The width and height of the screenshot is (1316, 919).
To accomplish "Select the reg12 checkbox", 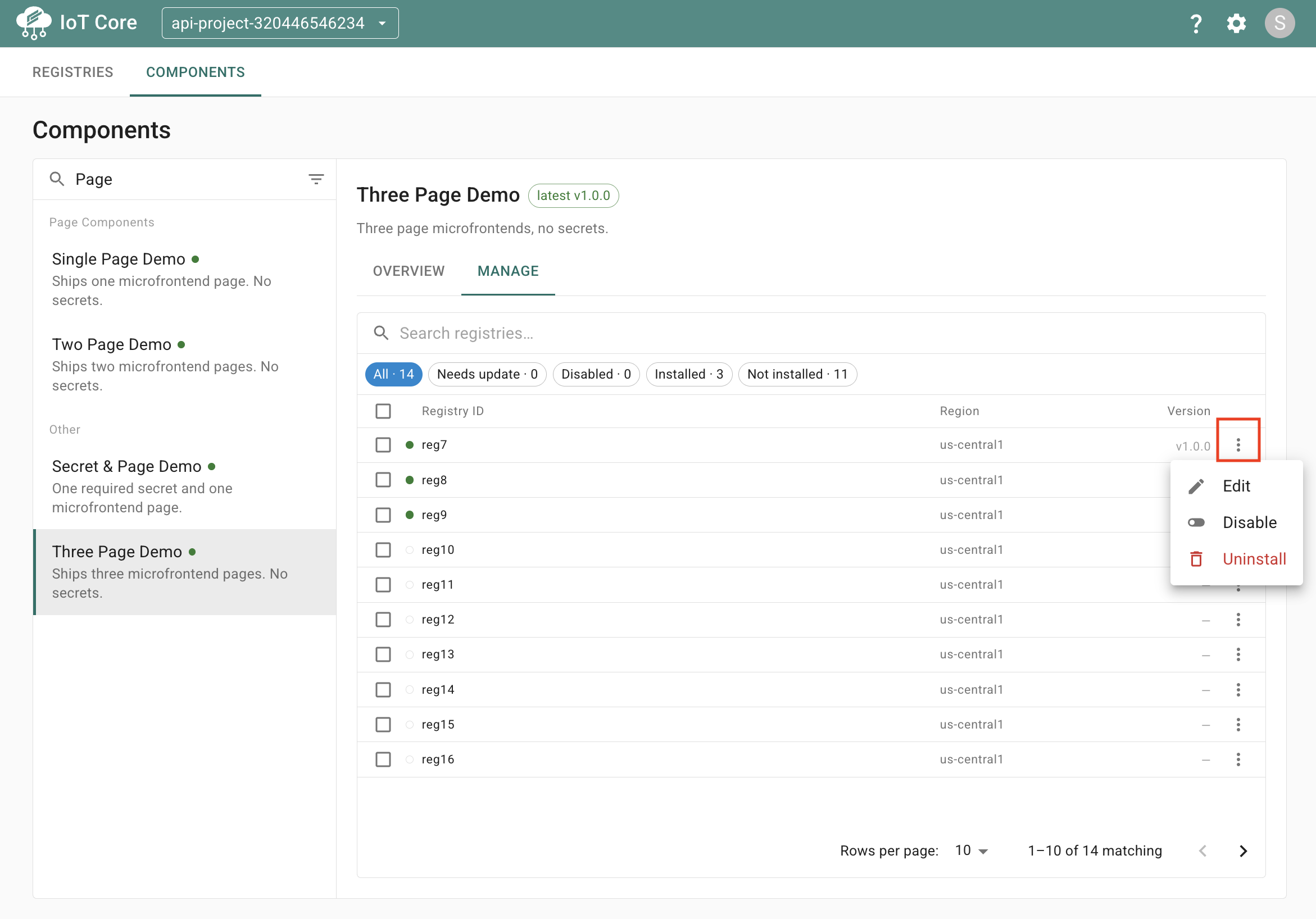I will 383,620.
